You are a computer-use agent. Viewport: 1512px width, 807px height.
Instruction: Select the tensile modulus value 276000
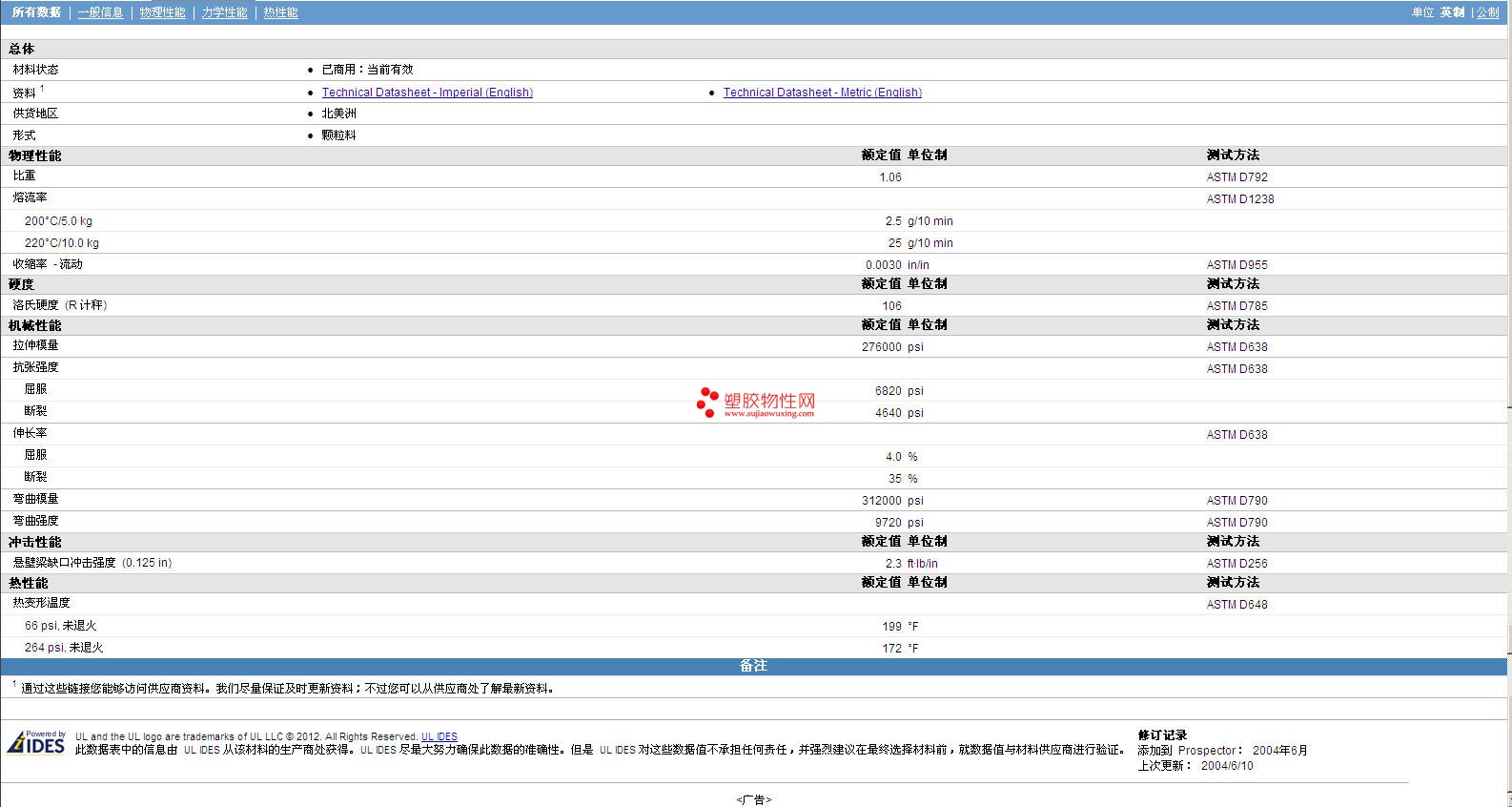pyautogui.click(x=882, y=347)
